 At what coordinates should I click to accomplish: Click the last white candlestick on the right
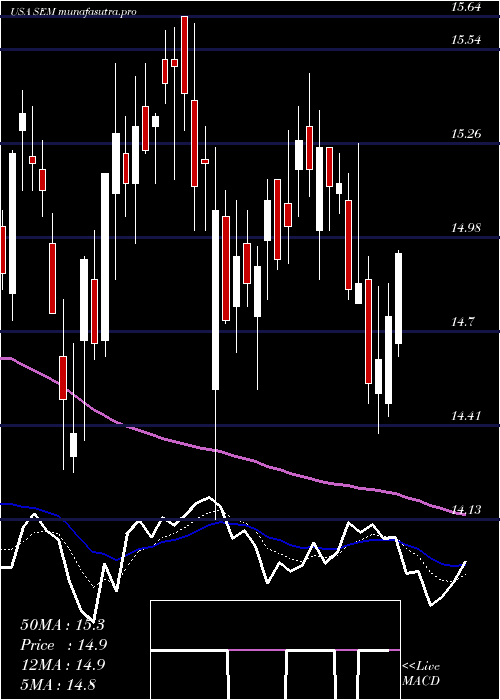(398, 298)
